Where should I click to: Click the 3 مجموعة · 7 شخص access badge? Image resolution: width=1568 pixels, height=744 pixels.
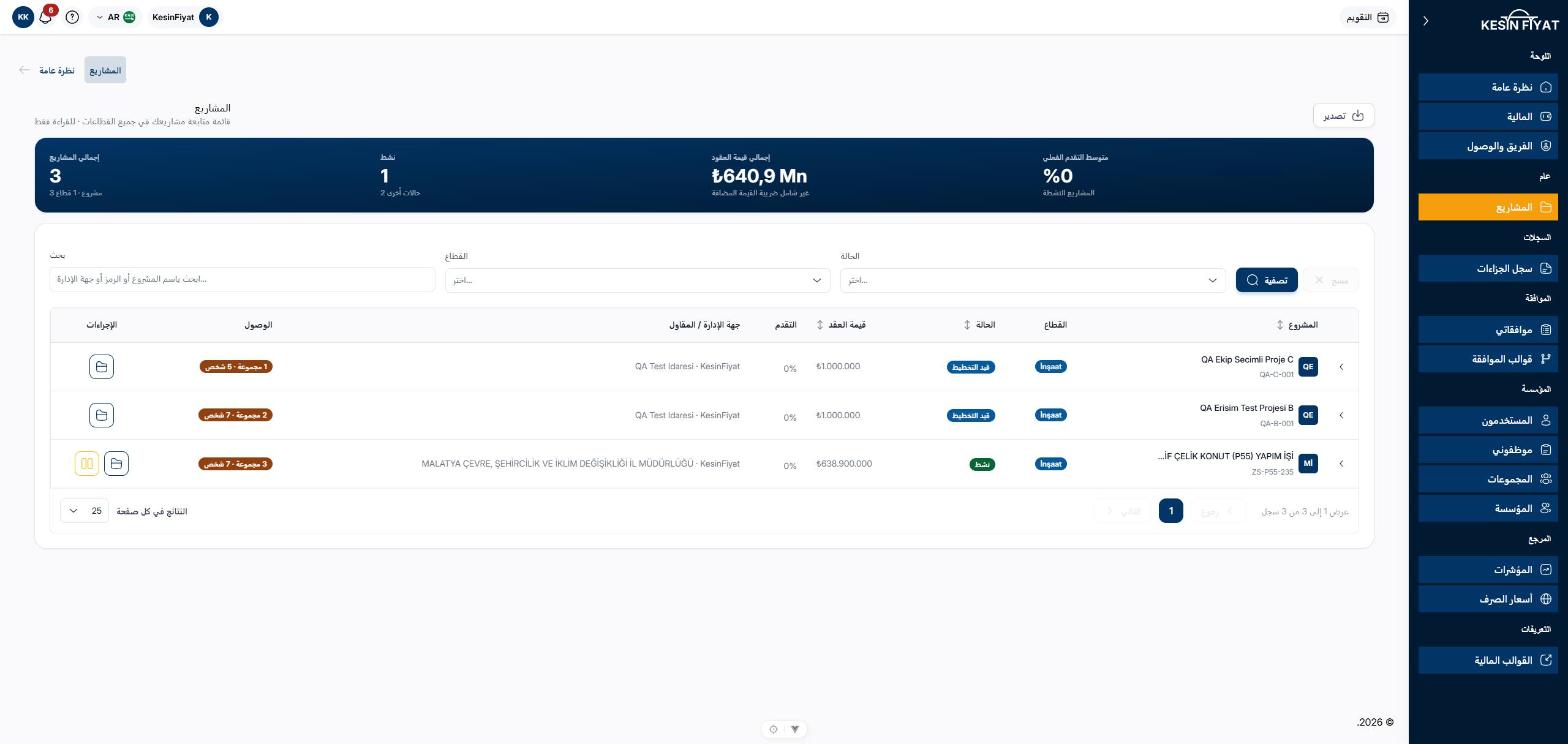coord(235,464)
